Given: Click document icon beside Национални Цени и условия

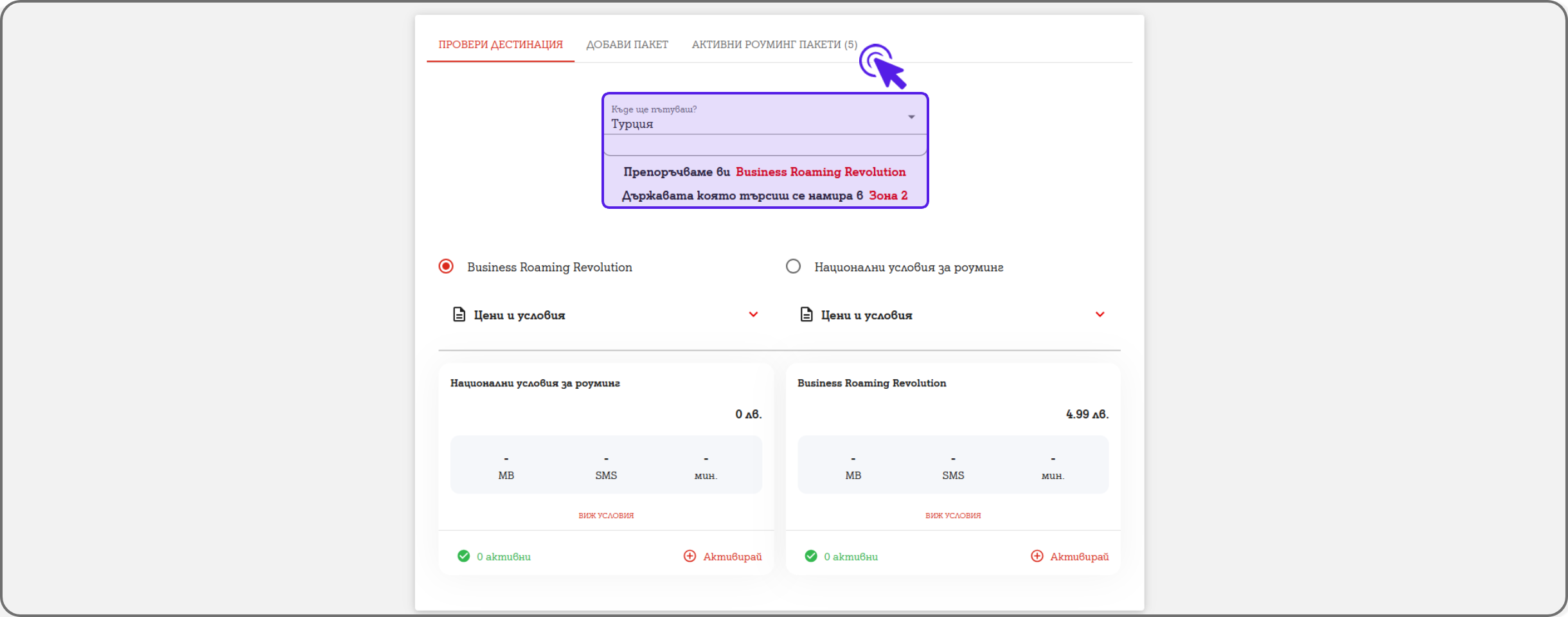Looking at the screenshot, I should click(x=806, y=314).
